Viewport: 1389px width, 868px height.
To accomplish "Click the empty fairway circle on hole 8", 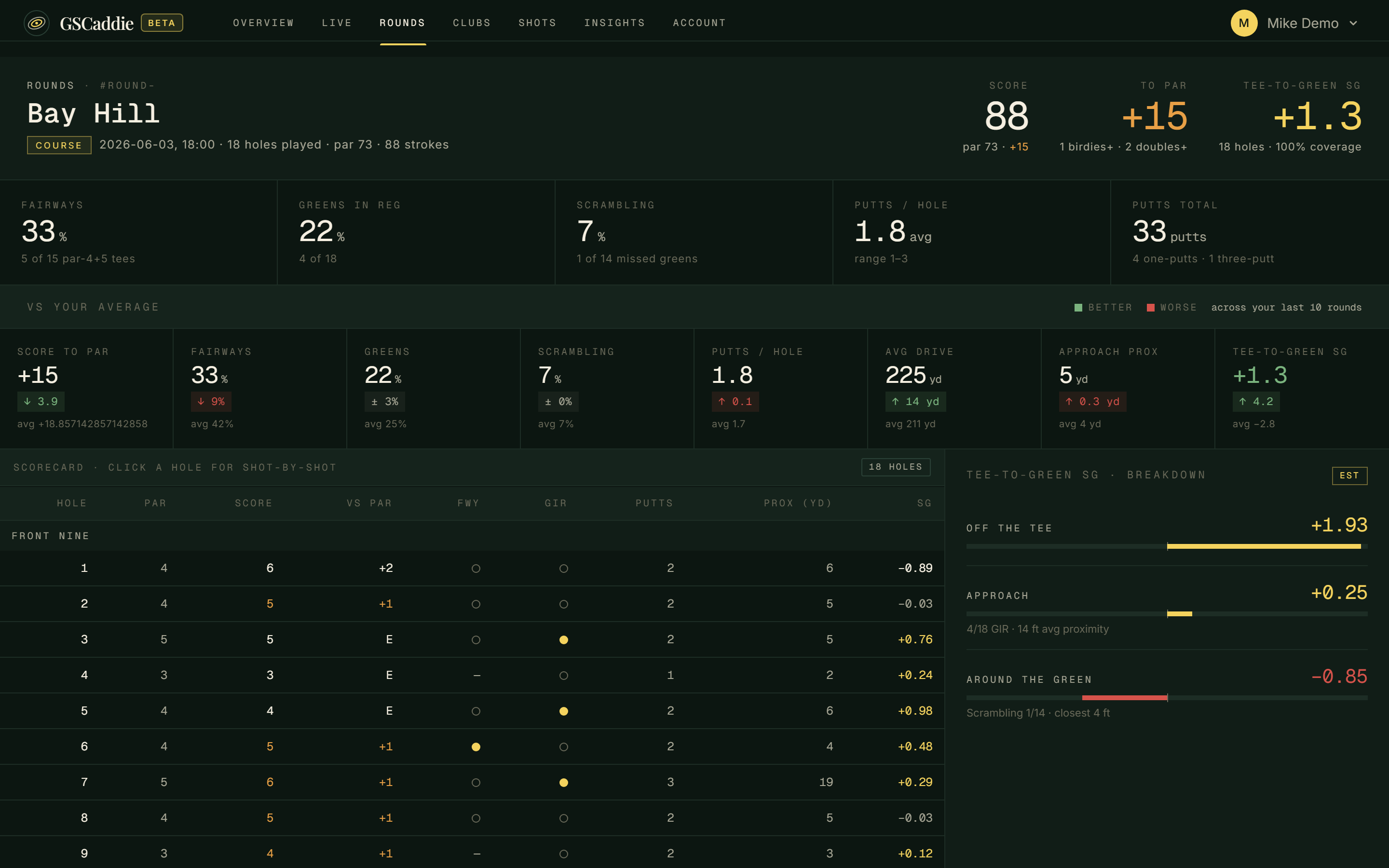I will (476, 819).
